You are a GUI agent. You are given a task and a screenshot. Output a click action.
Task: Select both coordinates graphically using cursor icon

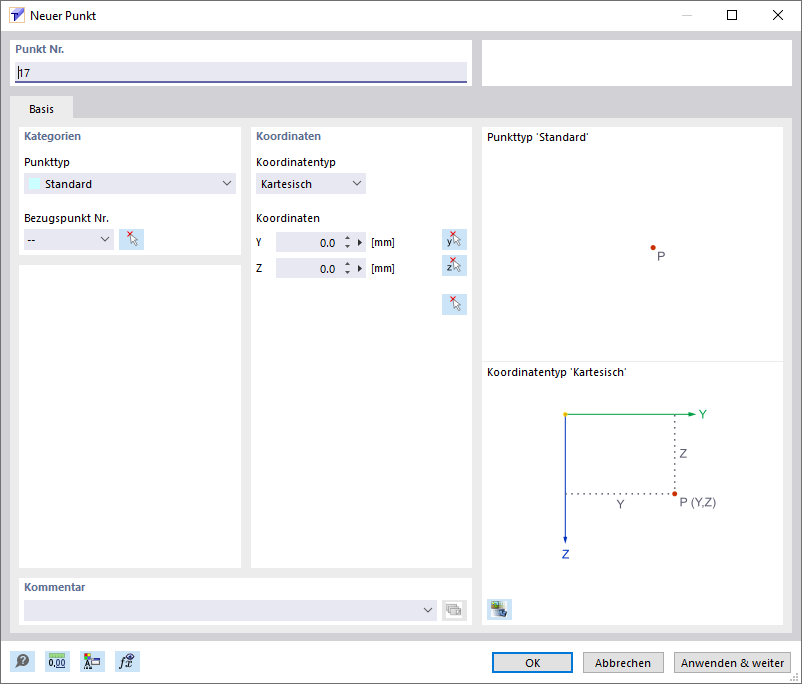click(454, 304)
